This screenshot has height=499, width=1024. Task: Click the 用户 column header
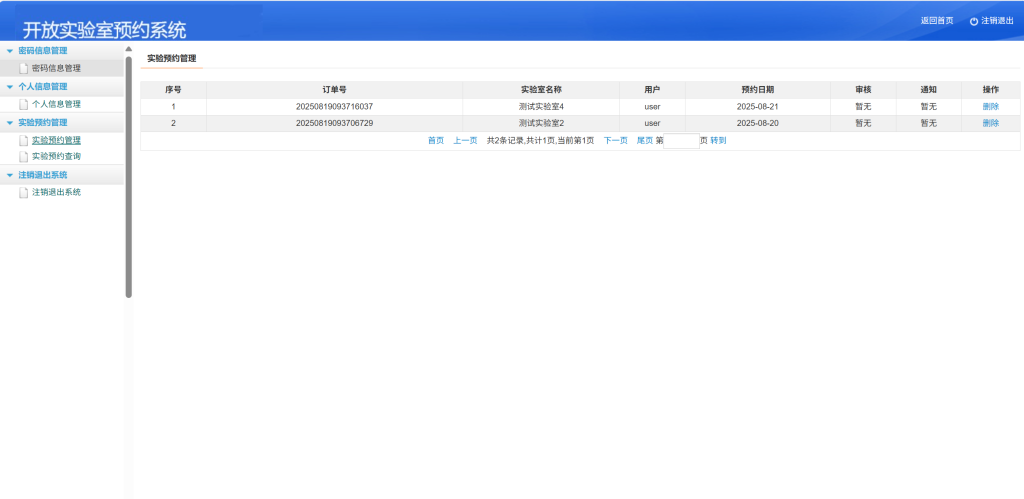[652, 90]
